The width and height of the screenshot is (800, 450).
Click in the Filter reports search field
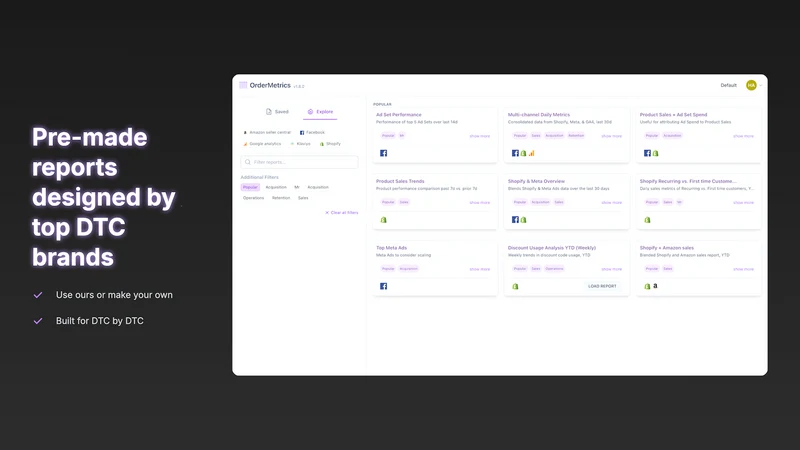pyautogui.click(x=299, y=162)
